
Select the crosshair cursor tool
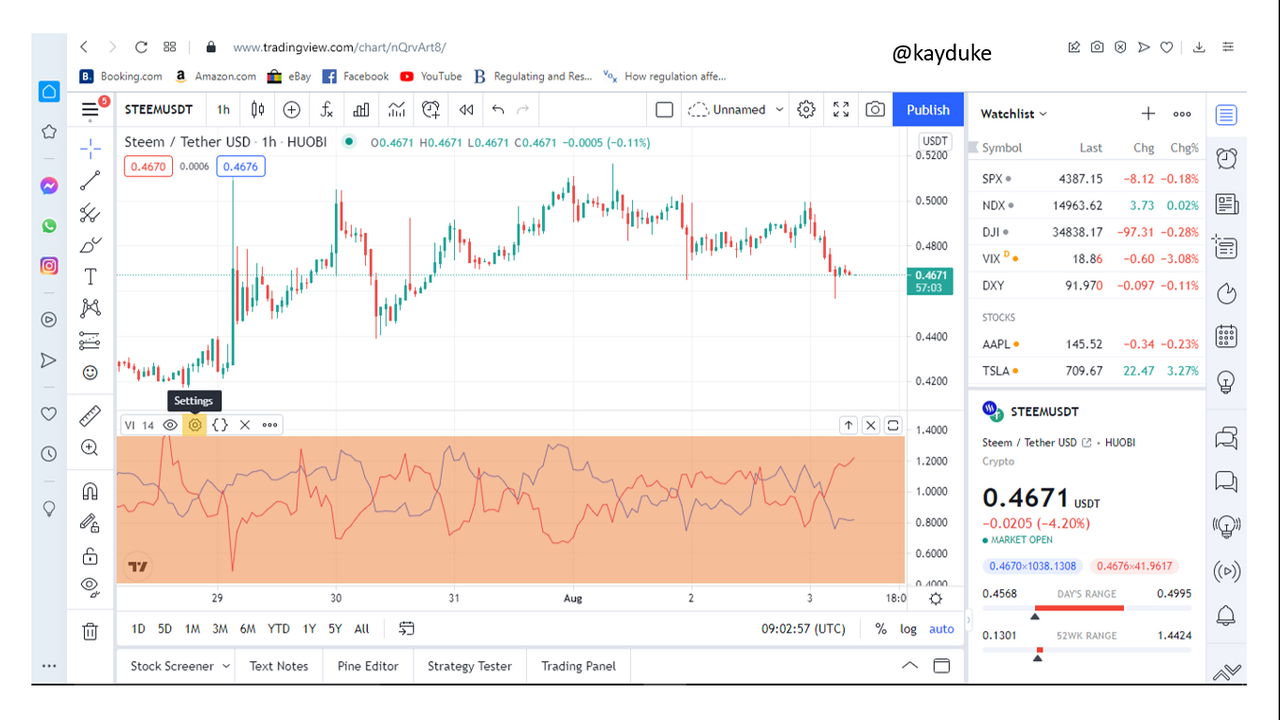coord(90,149)
